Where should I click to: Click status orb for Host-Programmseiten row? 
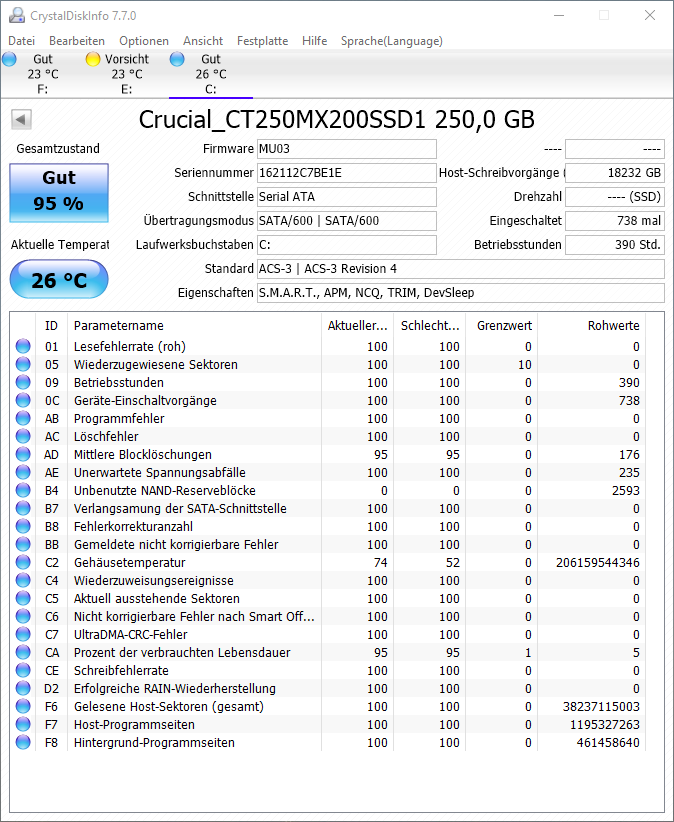click(x=23, y=724)
